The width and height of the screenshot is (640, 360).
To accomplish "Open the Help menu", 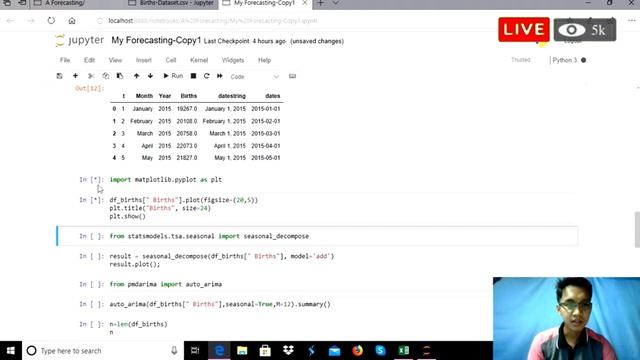I will [x=264, y=60].
